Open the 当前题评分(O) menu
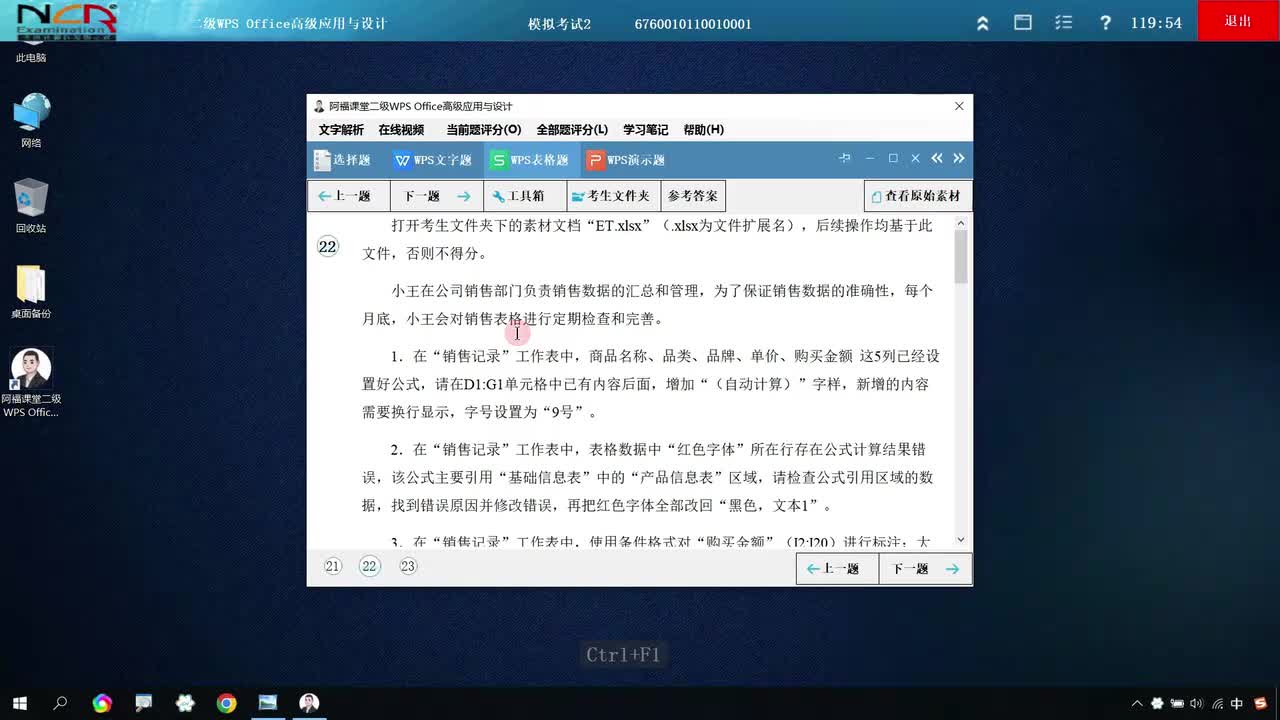The height and width of the screenshot is (720, 1280). coord(484,130)
